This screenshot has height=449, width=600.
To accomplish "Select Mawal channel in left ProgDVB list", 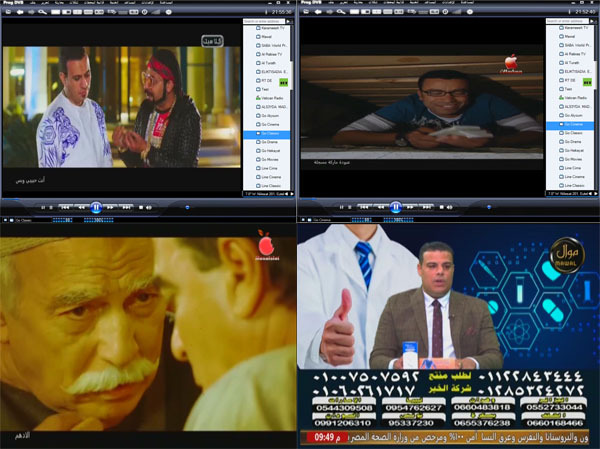I will [264, 37].
